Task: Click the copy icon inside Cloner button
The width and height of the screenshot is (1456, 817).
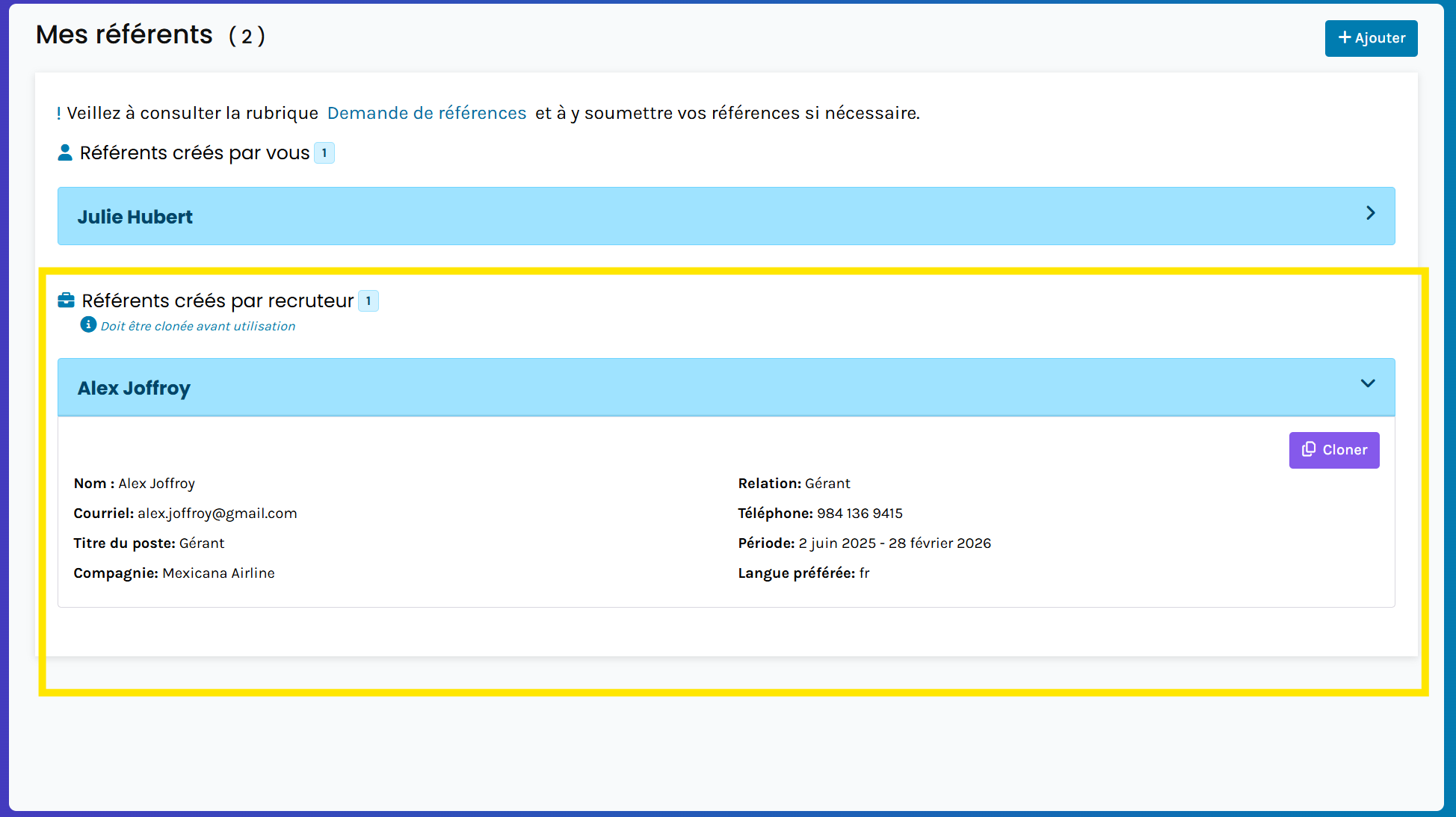Action: (x=1309, y=449)
